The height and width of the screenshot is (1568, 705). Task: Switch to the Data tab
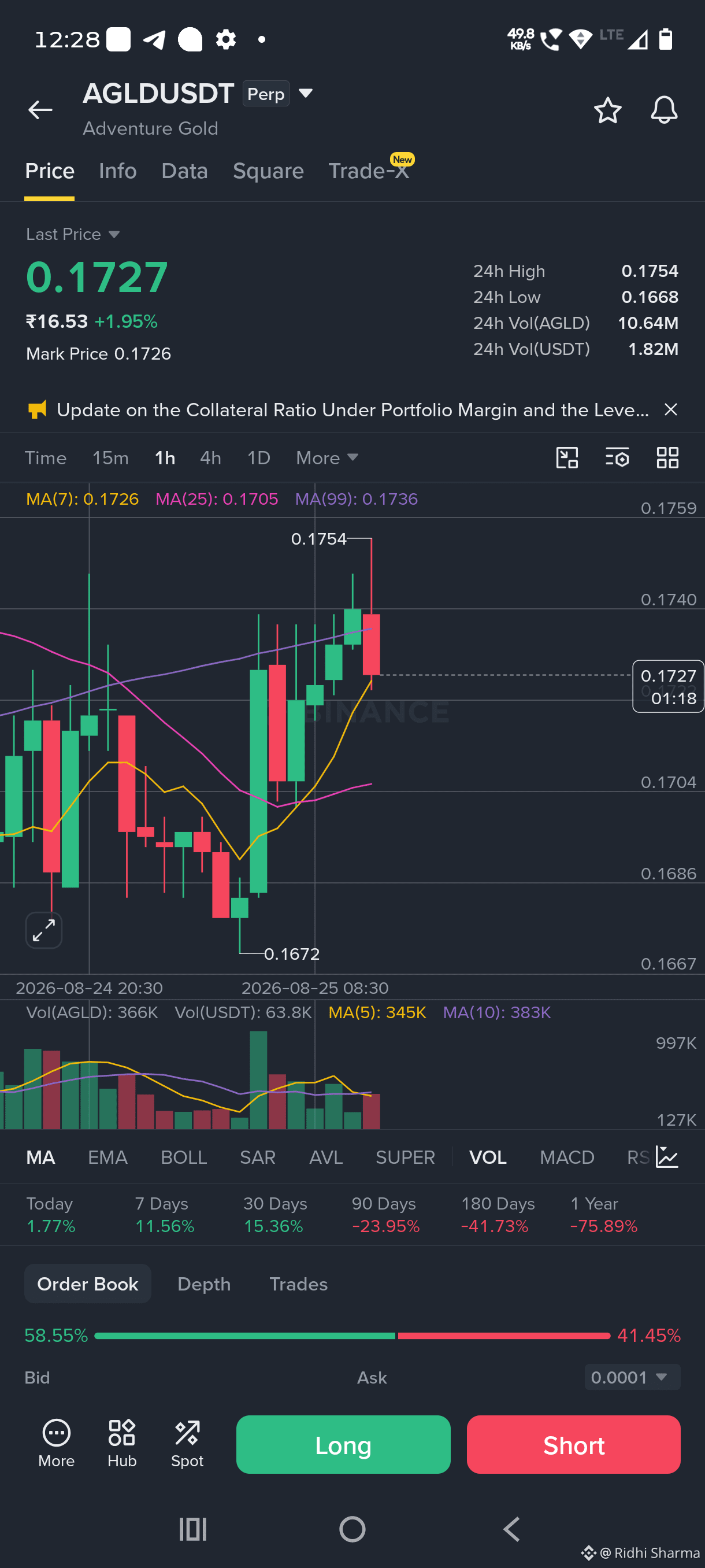coord(184,171)
